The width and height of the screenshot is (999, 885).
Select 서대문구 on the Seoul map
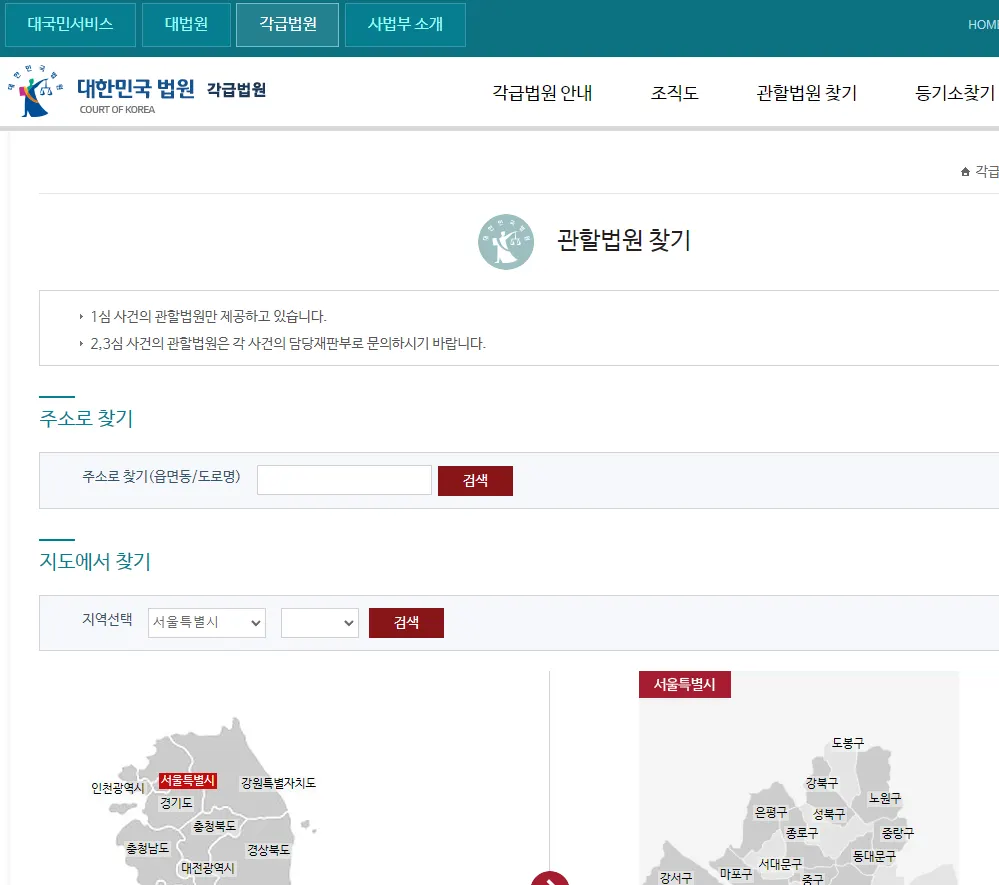point(780,865)
